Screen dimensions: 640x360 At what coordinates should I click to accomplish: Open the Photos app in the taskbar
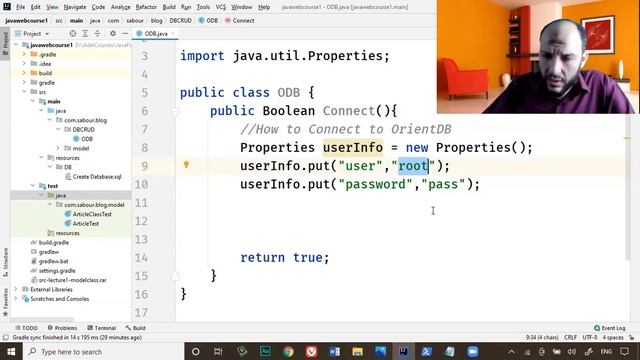pos(380,351)
